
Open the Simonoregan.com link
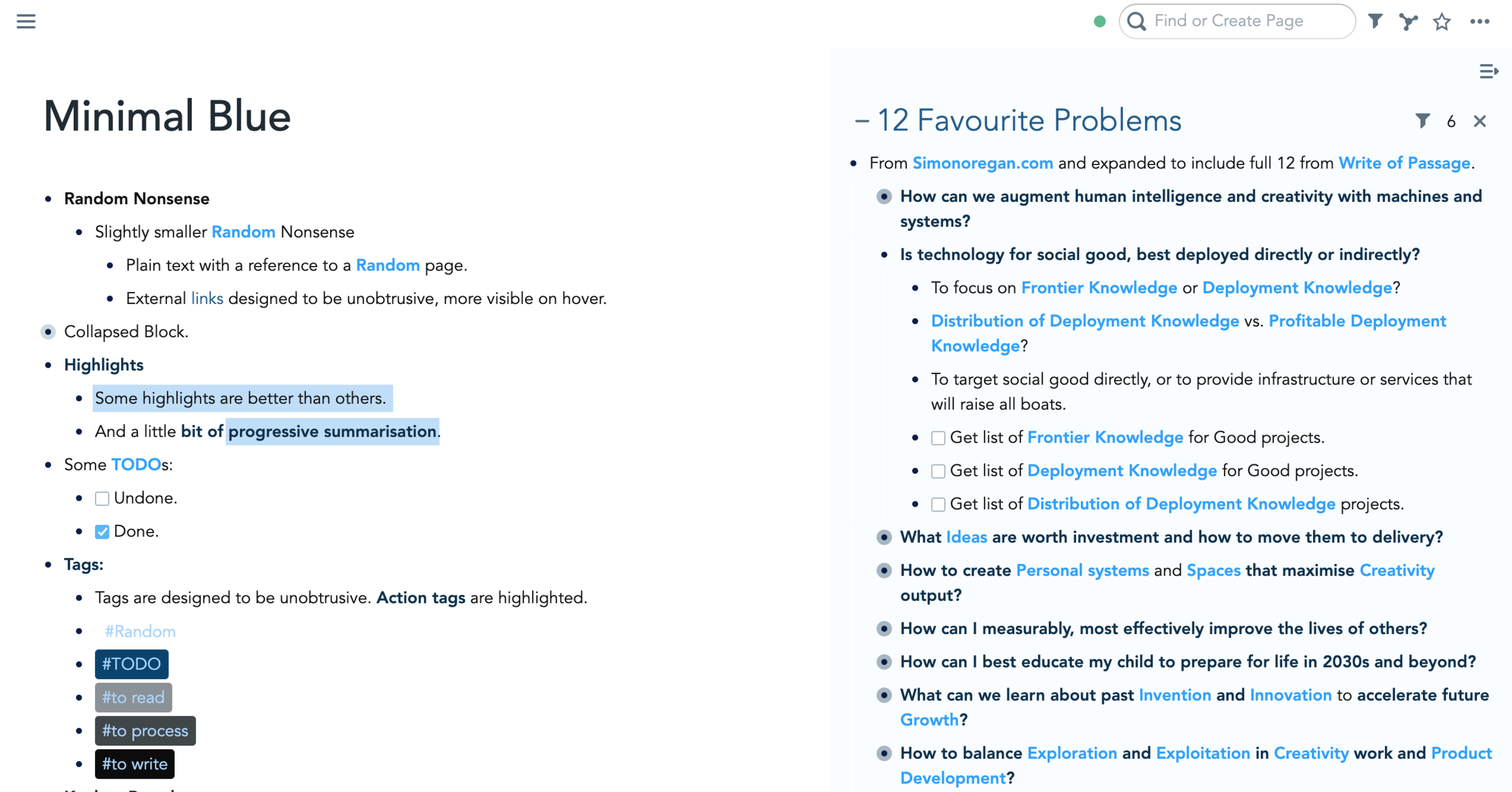click(x=983, y=163)
